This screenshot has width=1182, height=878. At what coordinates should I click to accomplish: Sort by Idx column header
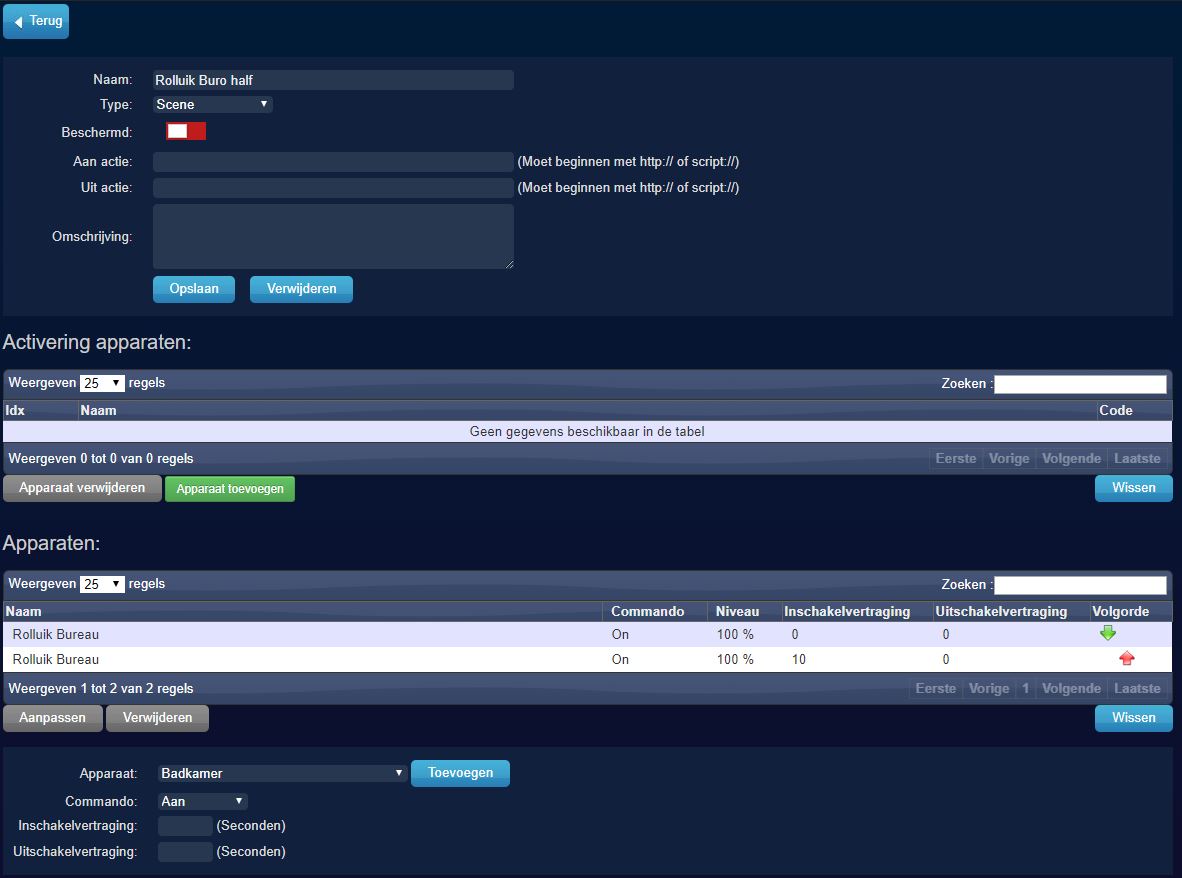pyautogui.click(x=40, y=411)
